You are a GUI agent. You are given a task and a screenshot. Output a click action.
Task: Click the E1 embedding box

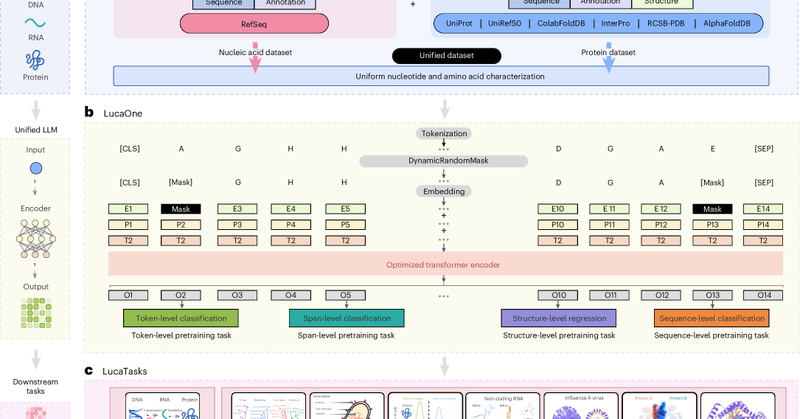click(128, 209)
